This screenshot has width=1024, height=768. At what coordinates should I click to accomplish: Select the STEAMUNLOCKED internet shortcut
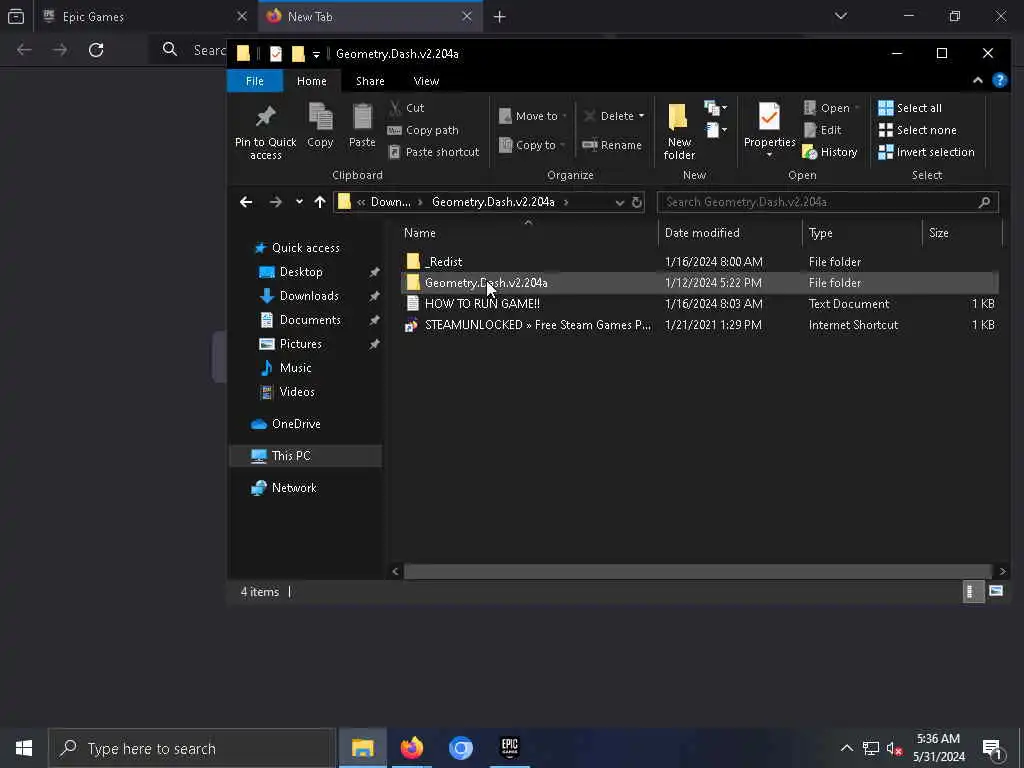[699, 325]
